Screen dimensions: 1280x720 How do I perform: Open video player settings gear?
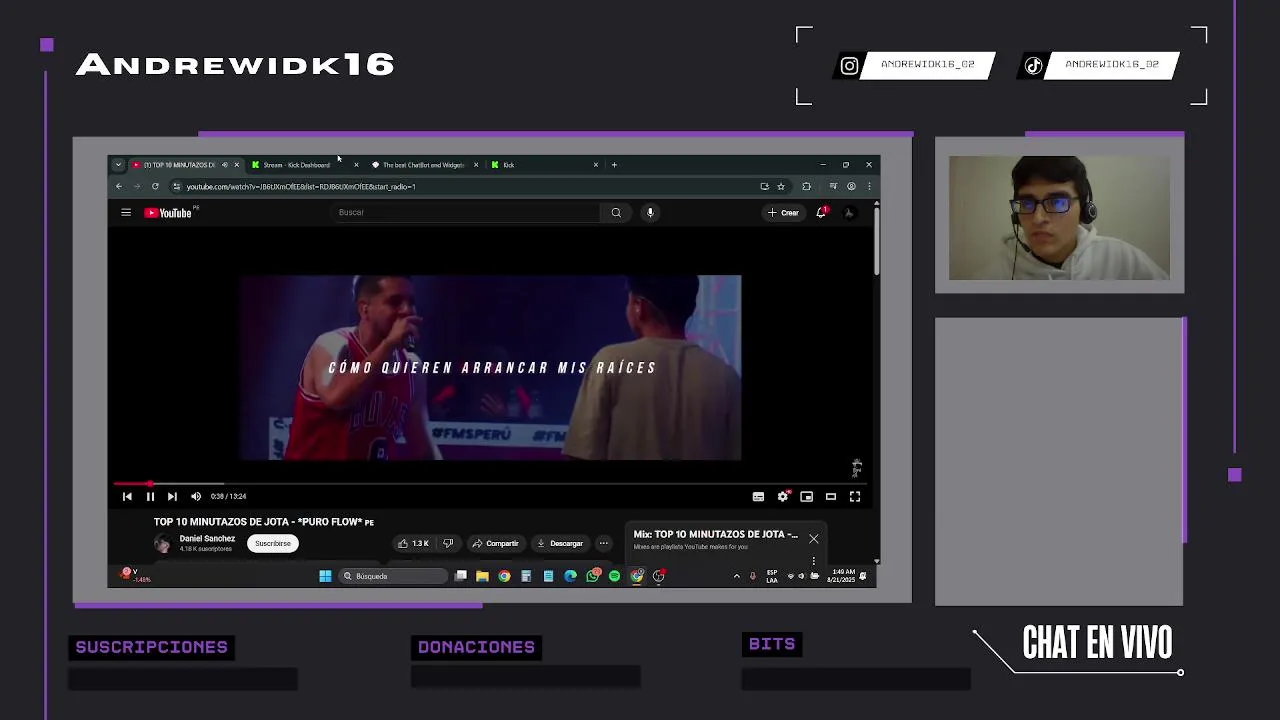pyautogui.click(x=783, y=496)
